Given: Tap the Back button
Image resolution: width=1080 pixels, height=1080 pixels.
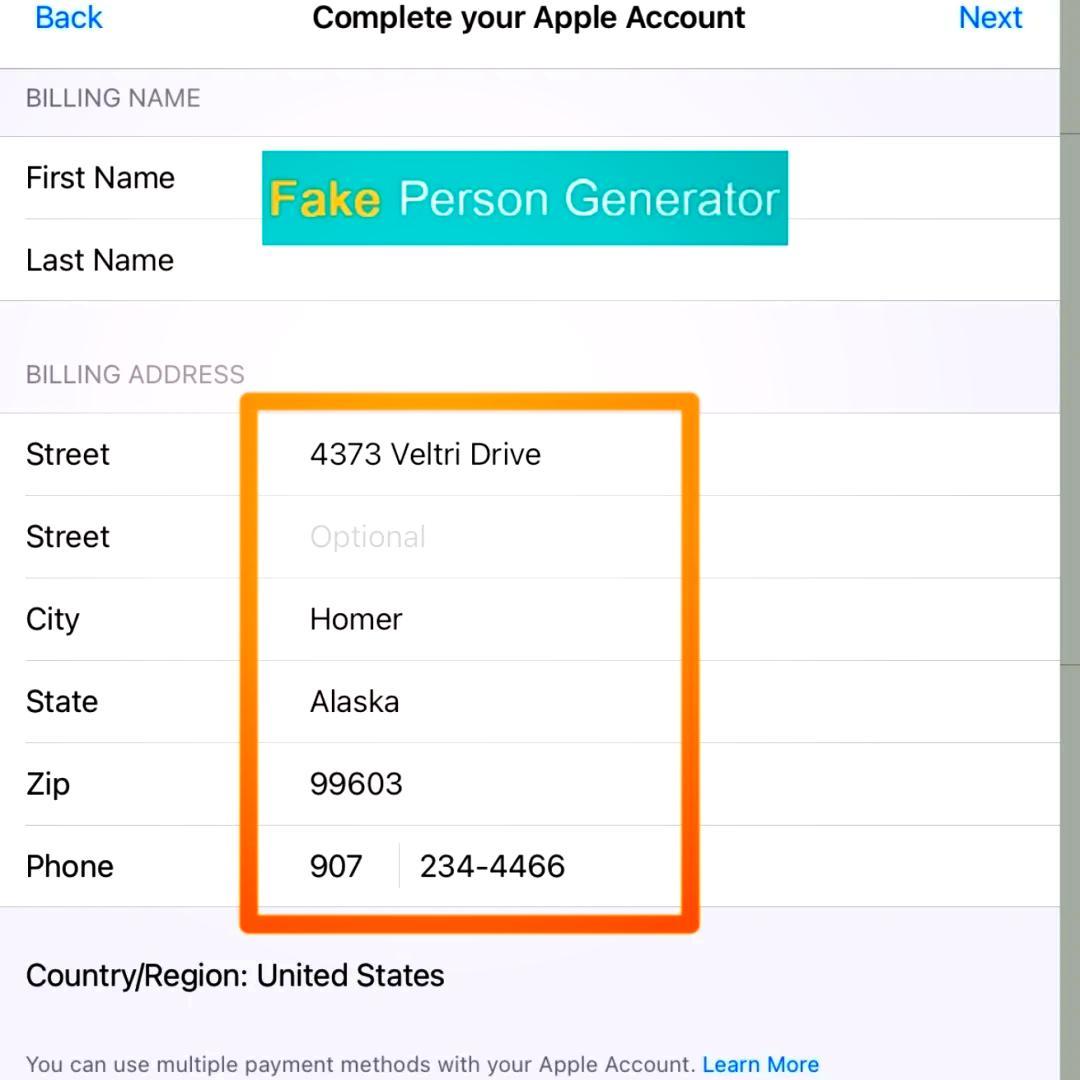Looking at the screenshot, I should [x=68, y=18].
